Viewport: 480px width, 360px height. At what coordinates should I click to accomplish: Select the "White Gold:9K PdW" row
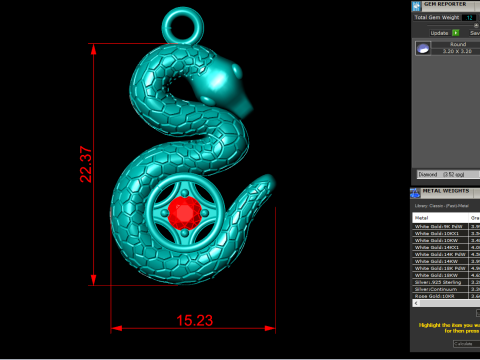point(446,226)
